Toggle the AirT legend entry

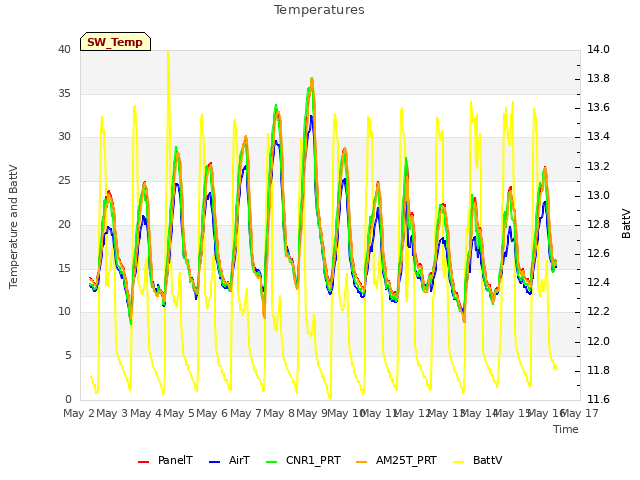coord(229,460)
